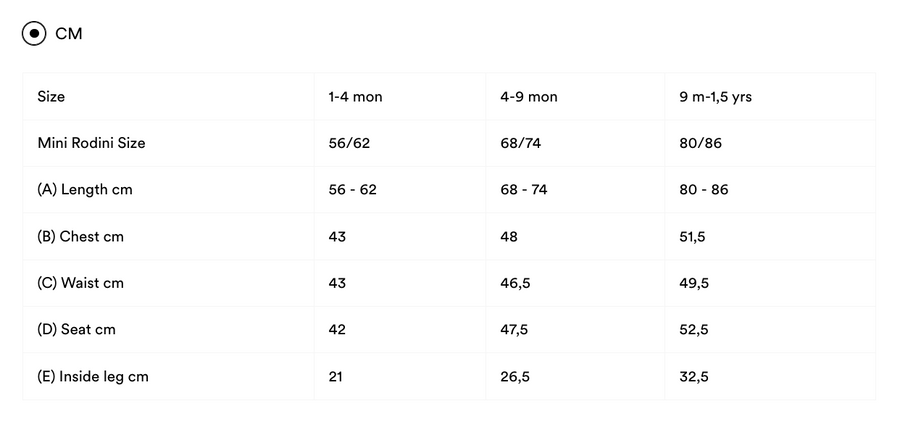Click the 56/62 Mini Rodini size cell
This screenshot has height=422, width=900.
pos(349,143)
